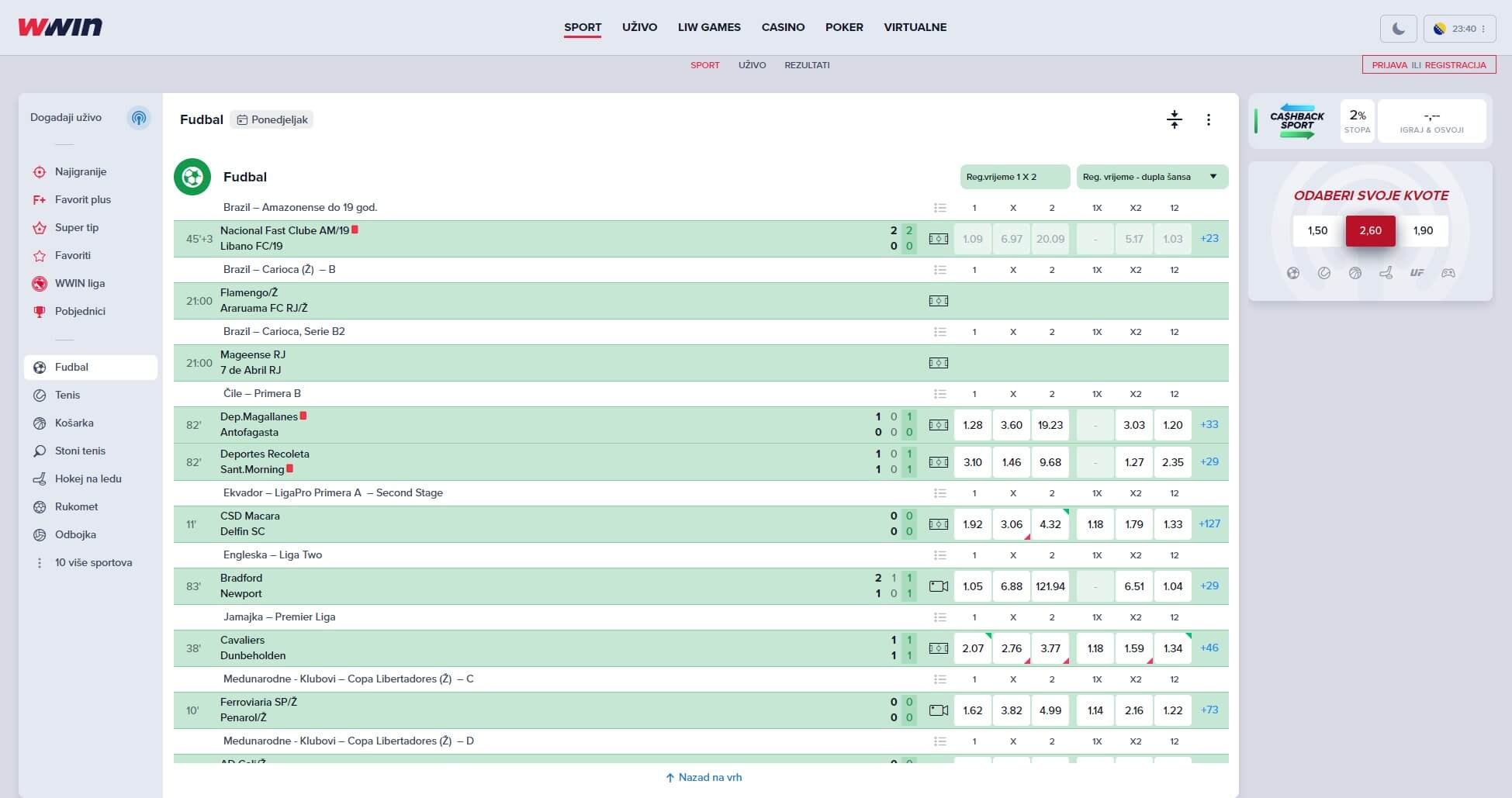Switch to UŽIVO main tab

tap(639, 27)
